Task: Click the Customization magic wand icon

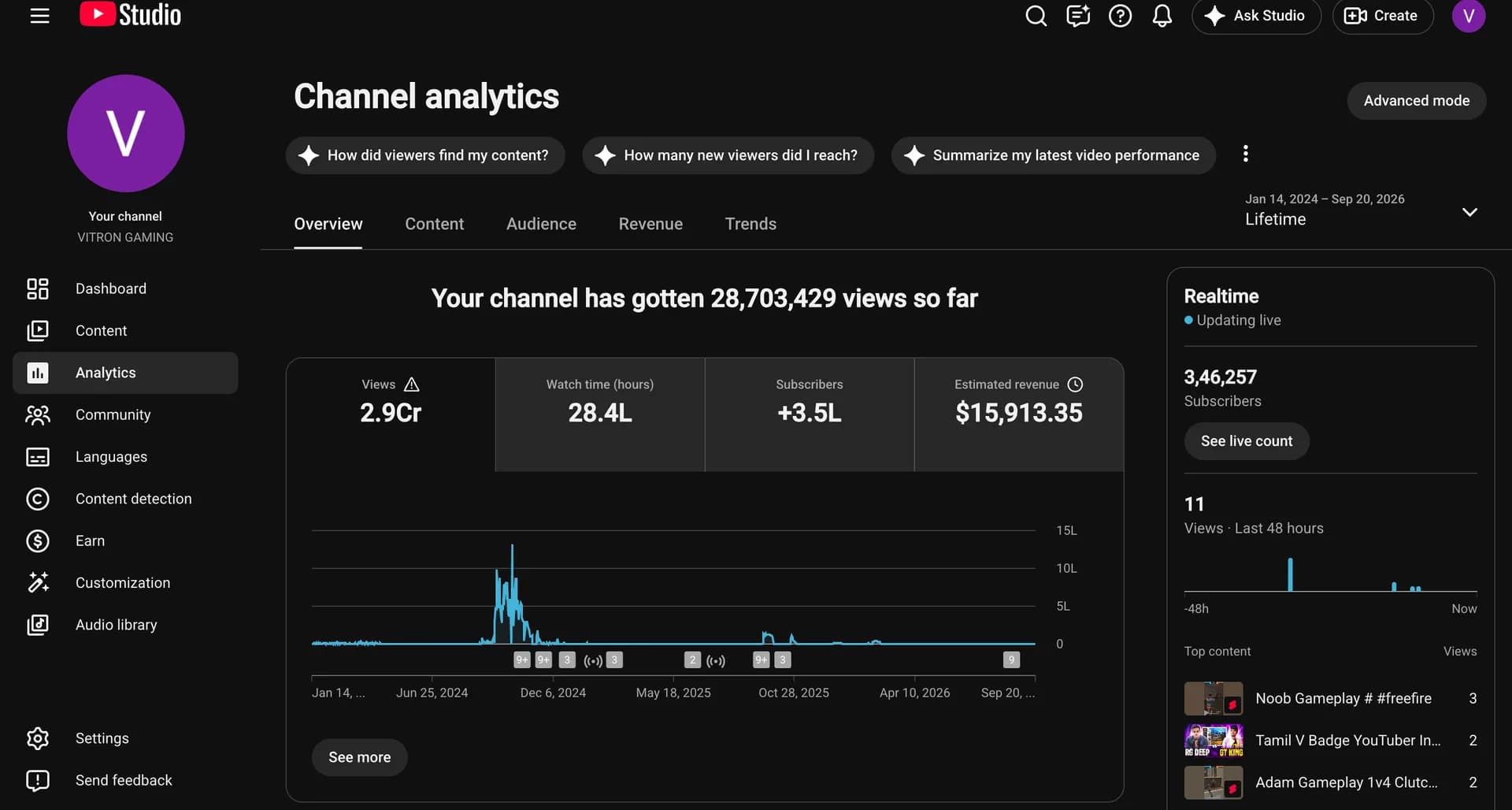Action: coord(38,582)
